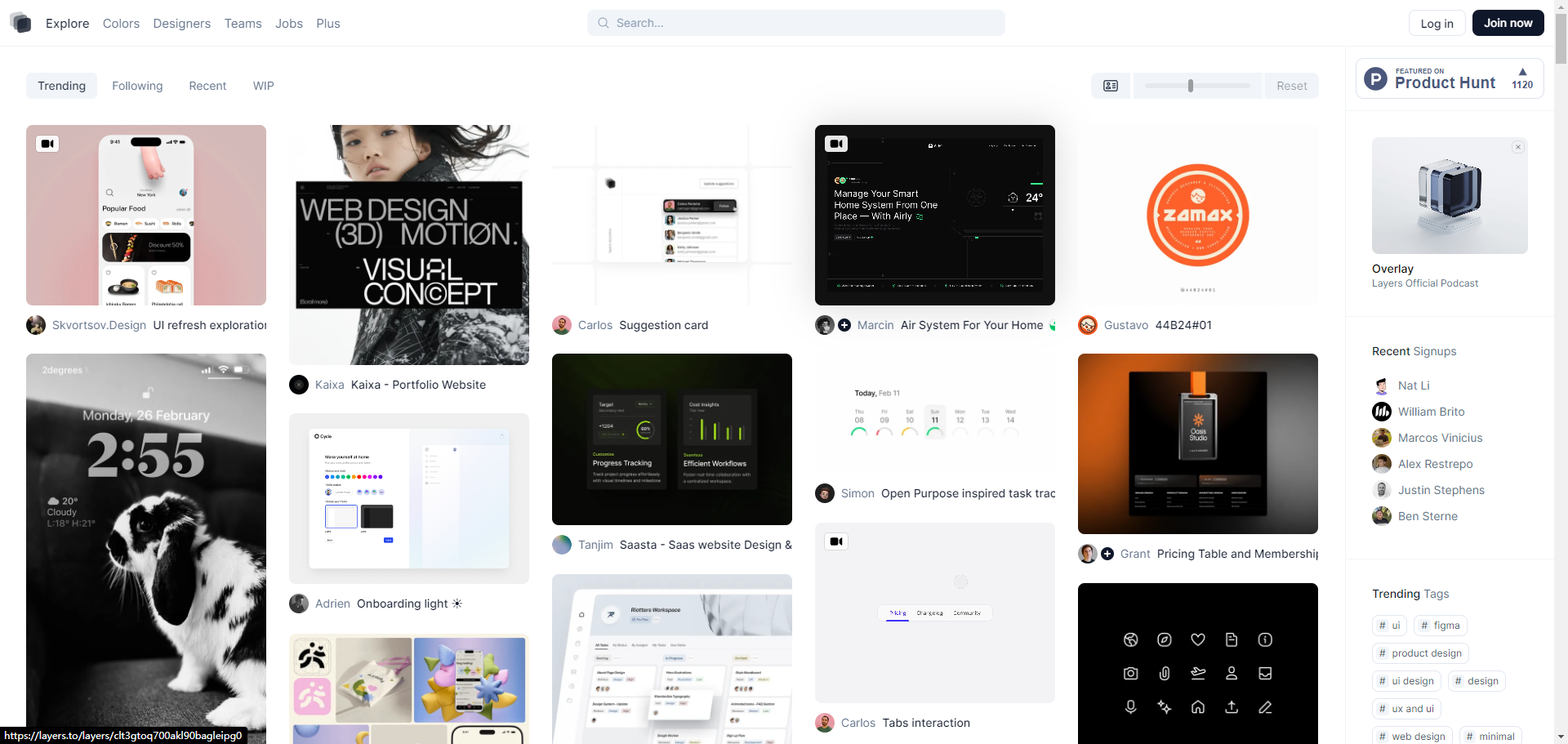
Task: Switch to the Recent tab
Action: coord(207,86)
